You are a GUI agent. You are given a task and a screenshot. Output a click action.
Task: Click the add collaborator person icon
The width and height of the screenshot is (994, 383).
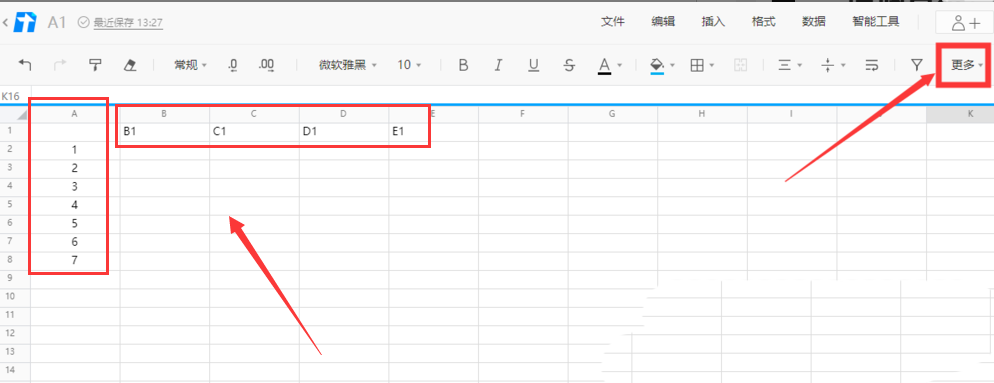coord(966,23)
